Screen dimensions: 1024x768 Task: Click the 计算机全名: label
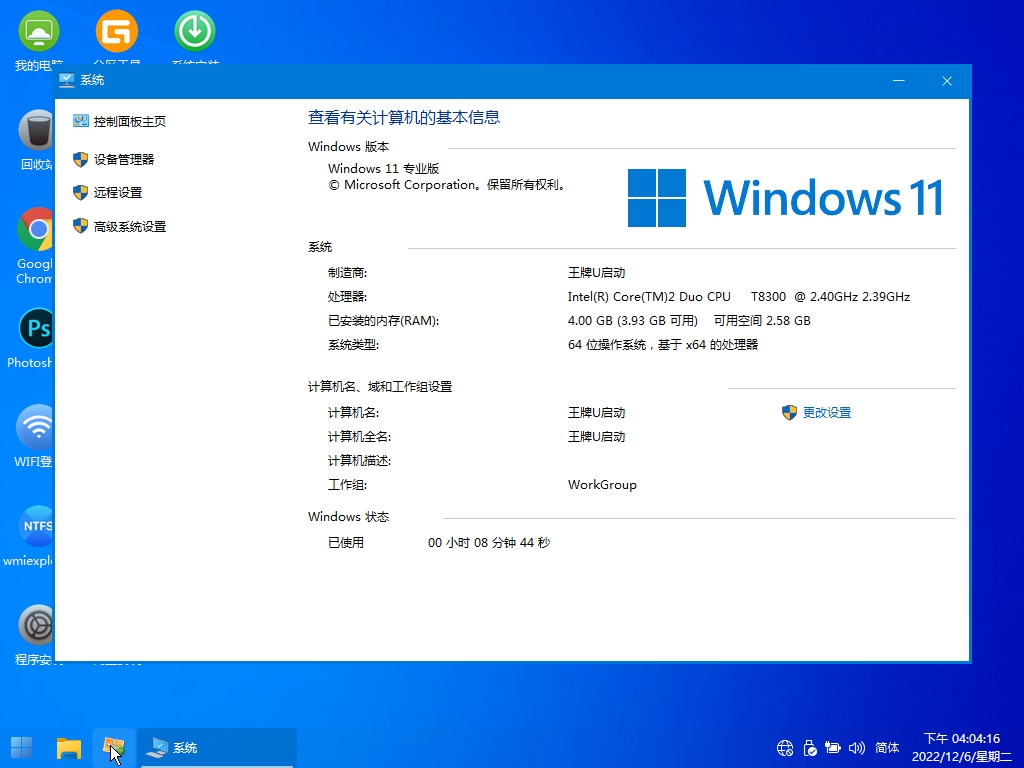tap(359, 437)
